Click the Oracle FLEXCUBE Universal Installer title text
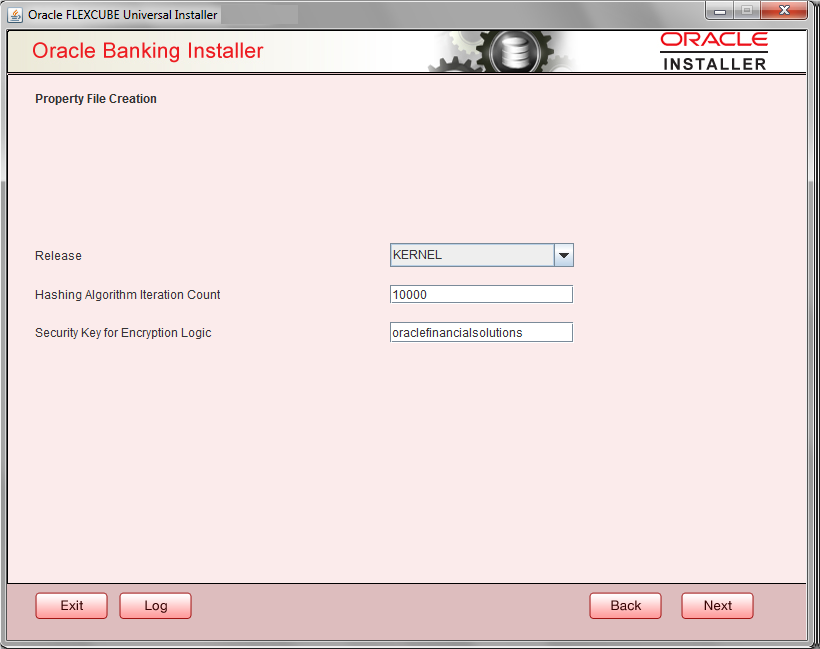Viewport: 820px width, 649px height. pos(122,15)
